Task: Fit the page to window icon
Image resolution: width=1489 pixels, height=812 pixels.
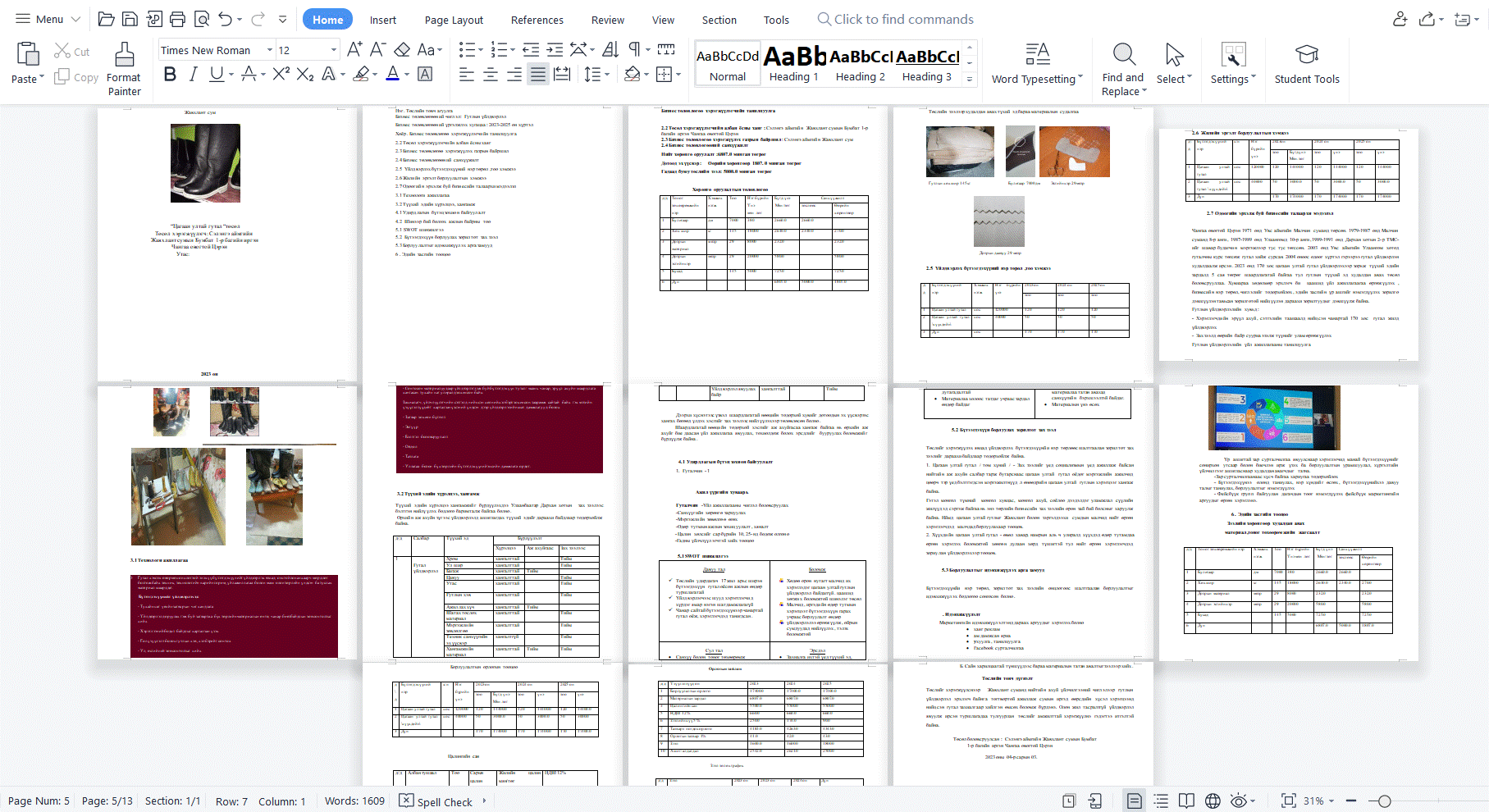Action: click(x=1288, y=801)
